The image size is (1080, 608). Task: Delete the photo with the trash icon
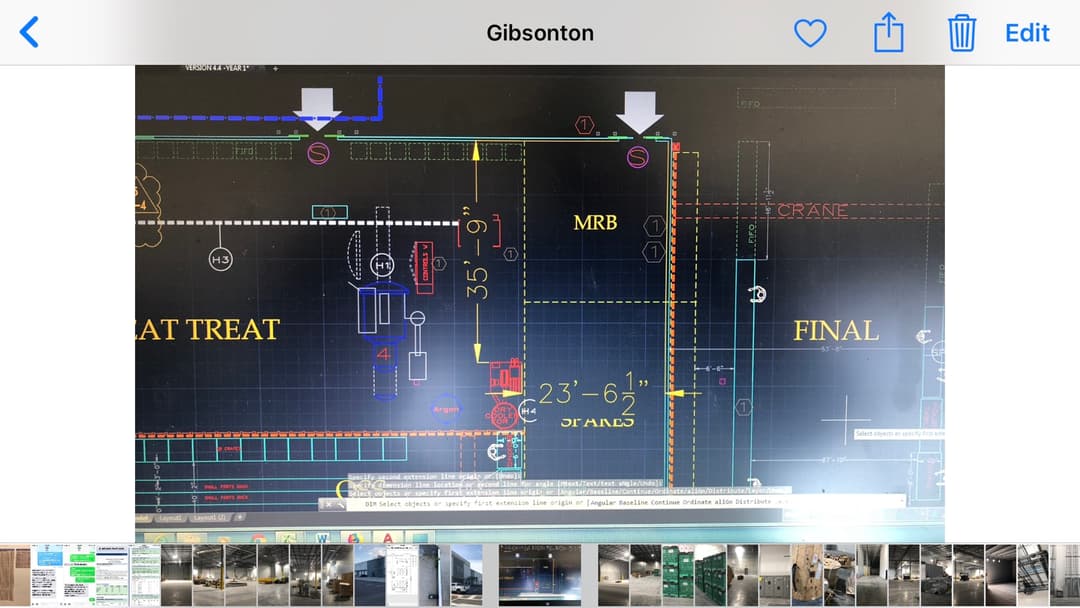962,32
